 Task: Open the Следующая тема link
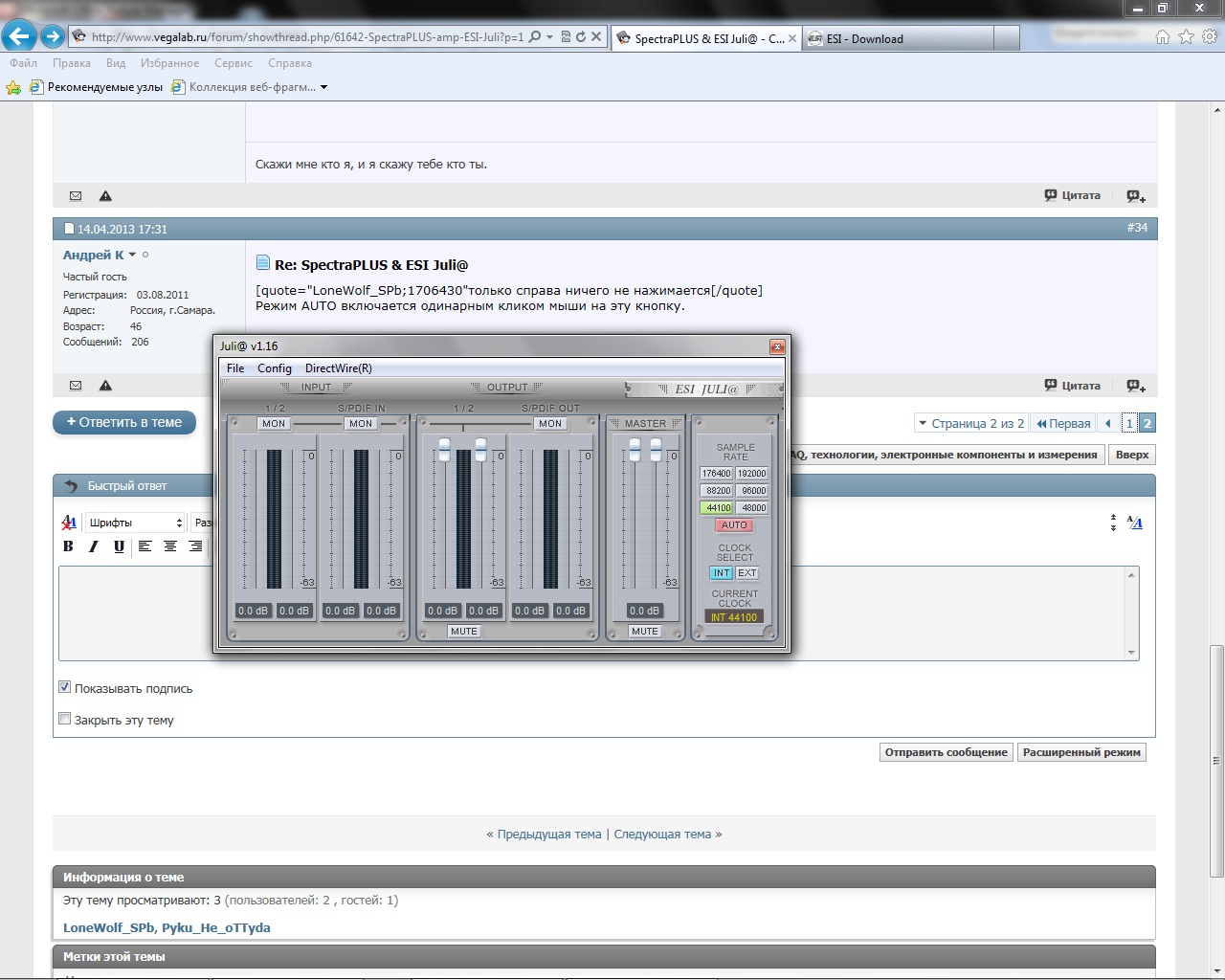coord(662,835)
